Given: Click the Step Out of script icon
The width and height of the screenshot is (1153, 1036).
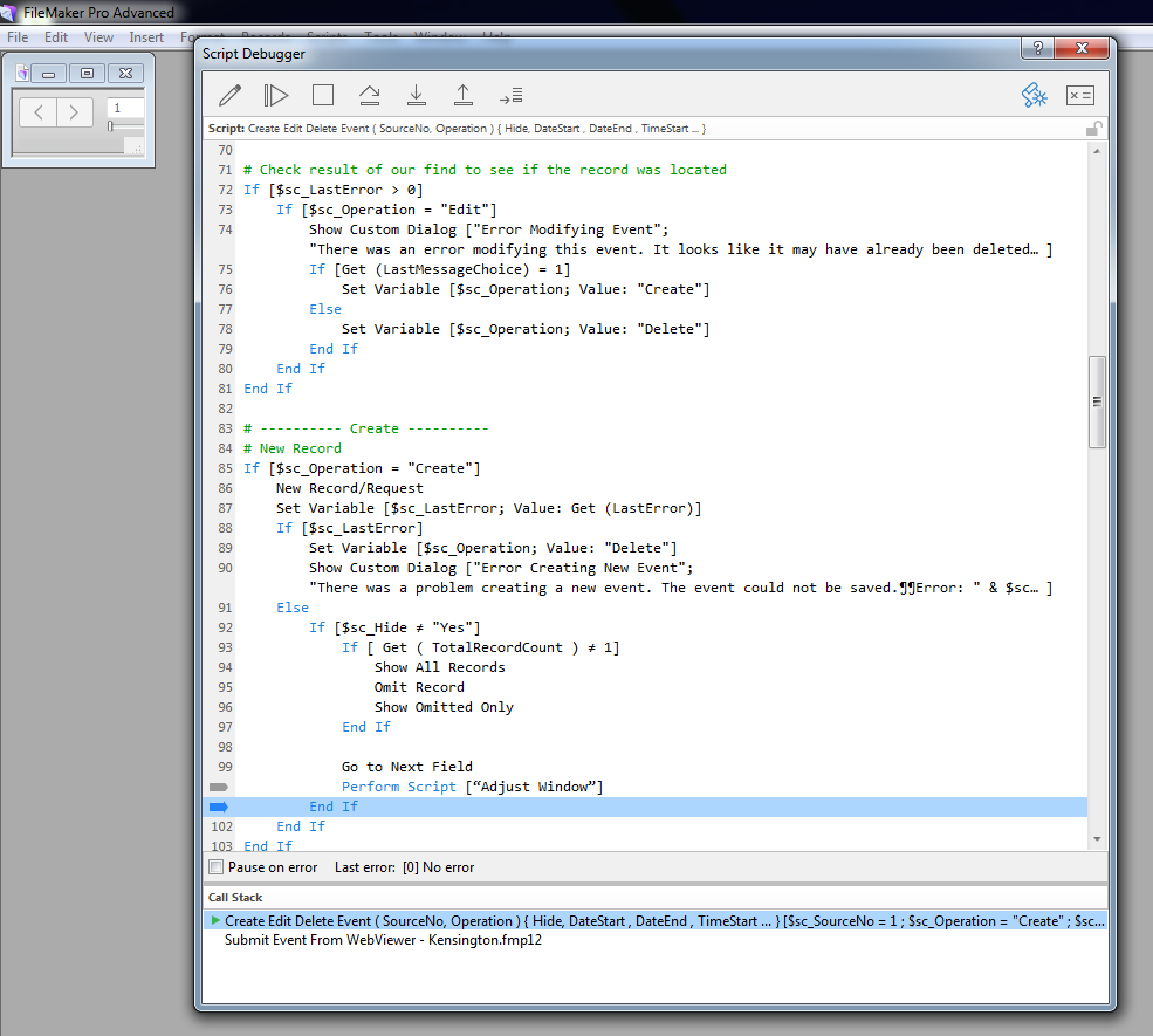Looking at the screenshot, I should [462, 95].
